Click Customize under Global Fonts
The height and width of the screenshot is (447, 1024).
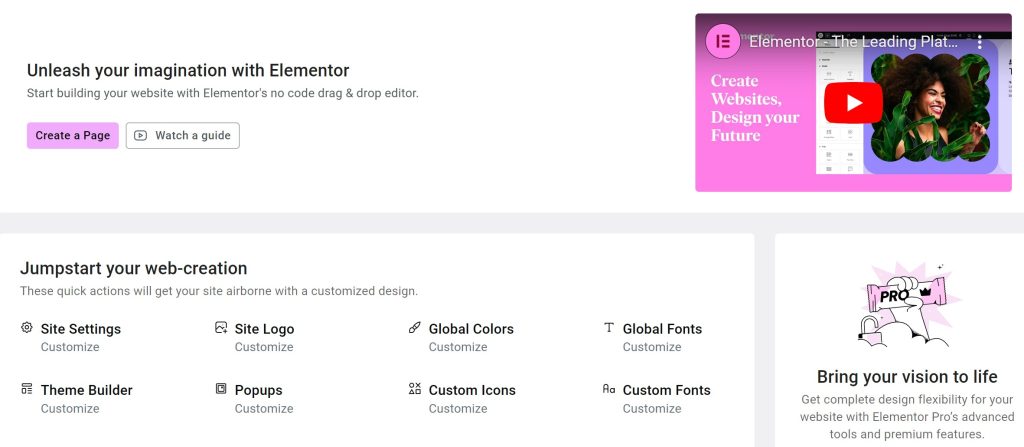(652, 347)
